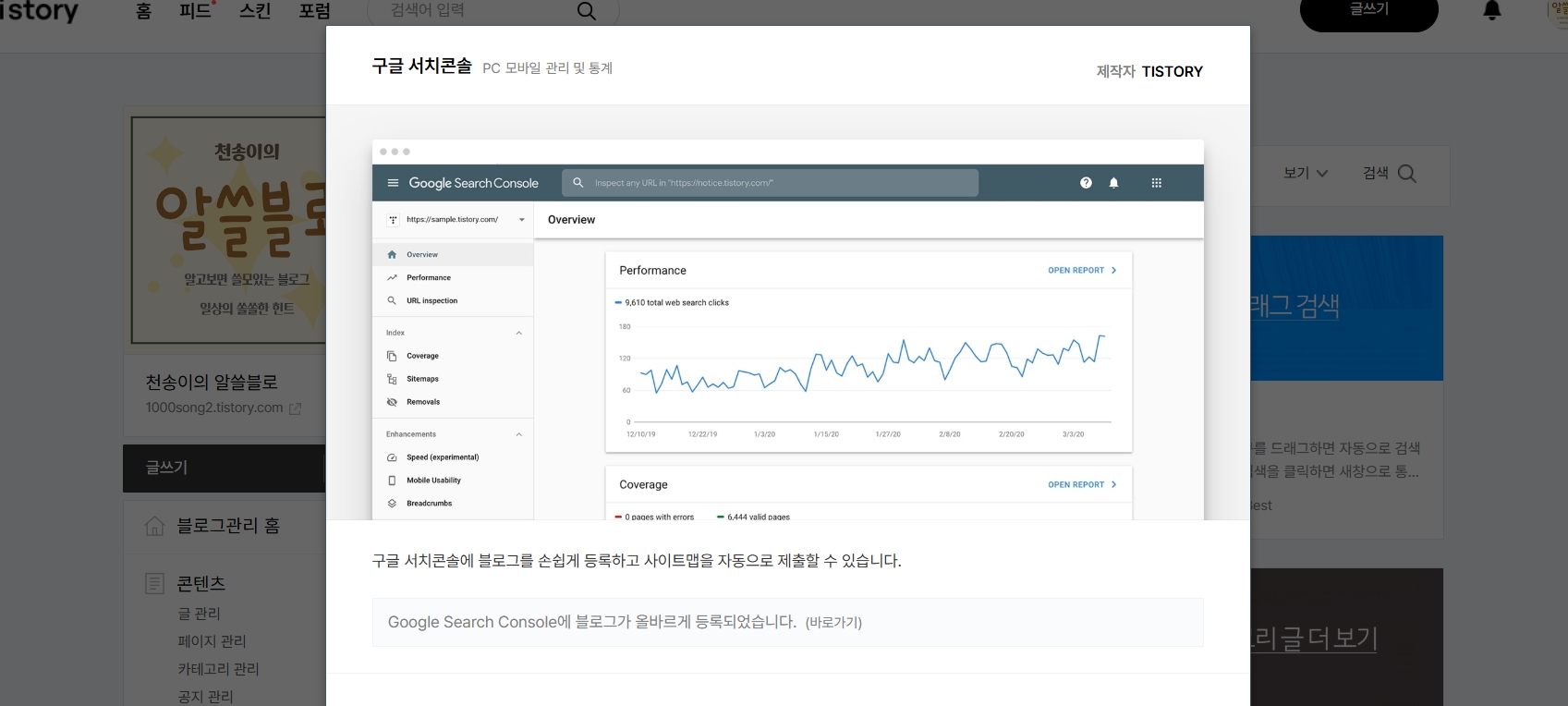The height and width of the screenshot is (706, 1568).
Task: Click the black 글쓰기 button at top right
Action: [x=1368, y=11]
